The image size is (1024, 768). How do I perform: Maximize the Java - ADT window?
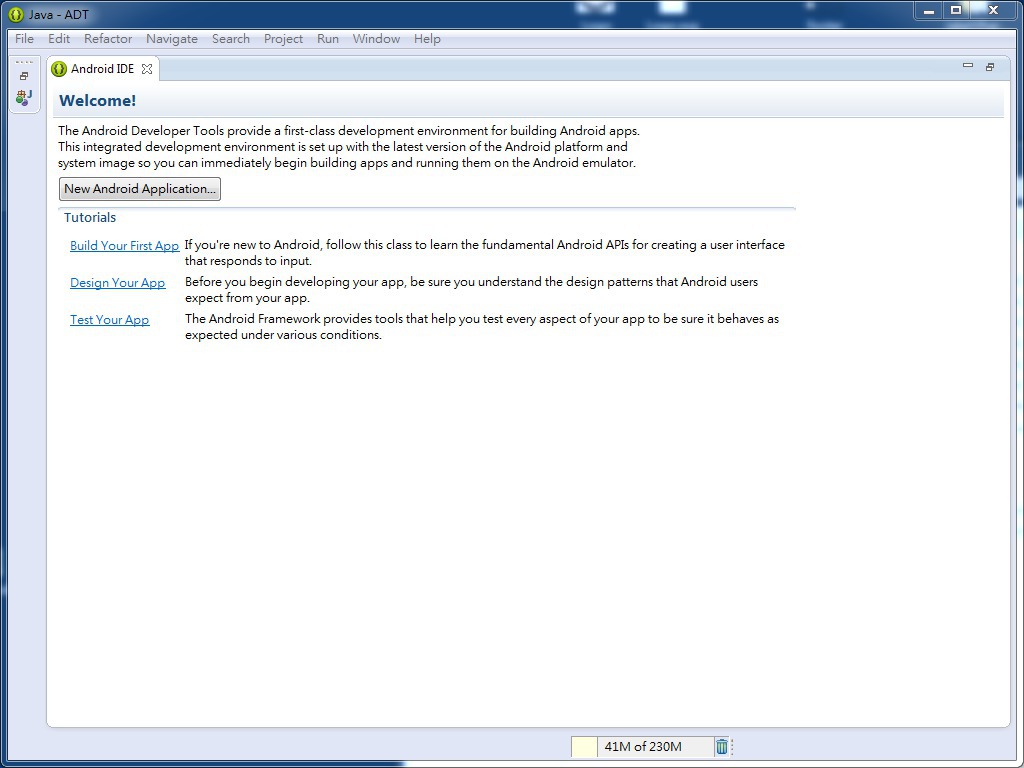(956, 10)
